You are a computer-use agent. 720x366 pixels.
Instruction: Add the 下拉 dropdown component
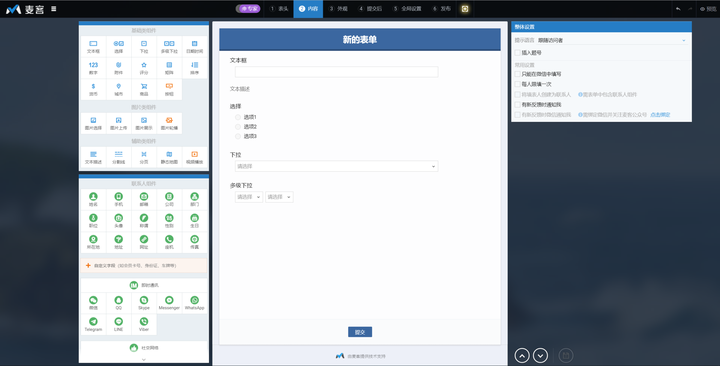(144, 47)
